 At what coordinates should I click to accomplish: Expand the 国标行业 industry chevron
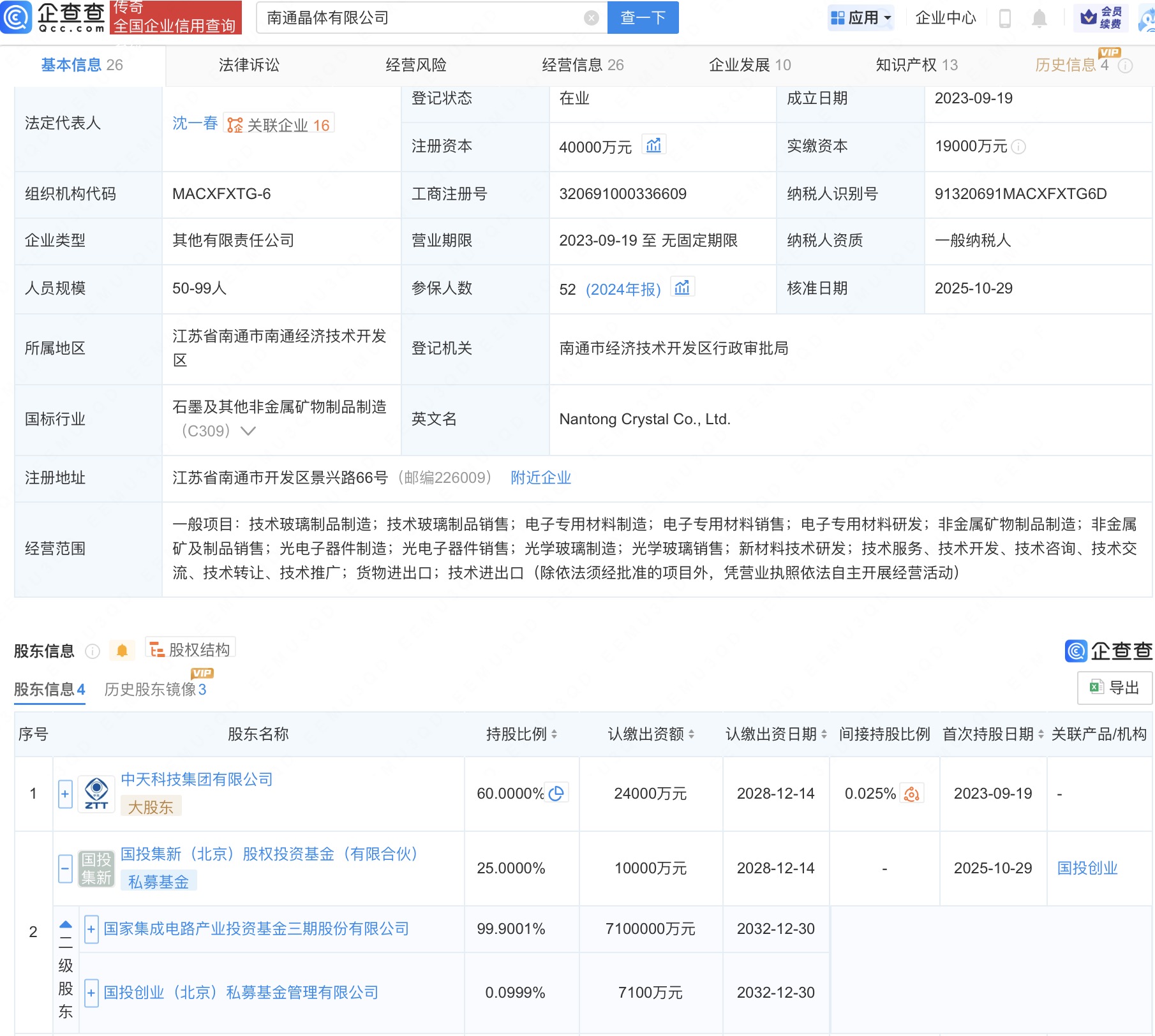click(x=248, y=431)
